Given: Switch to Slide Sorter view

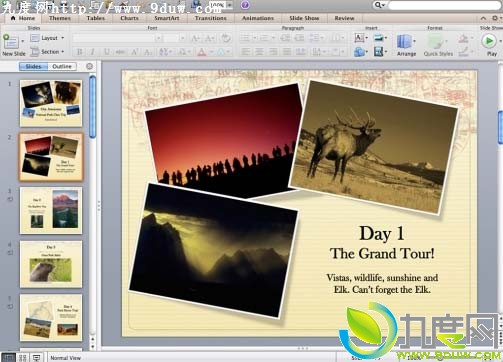Looking at the screenshot, I should pos(23,358).
